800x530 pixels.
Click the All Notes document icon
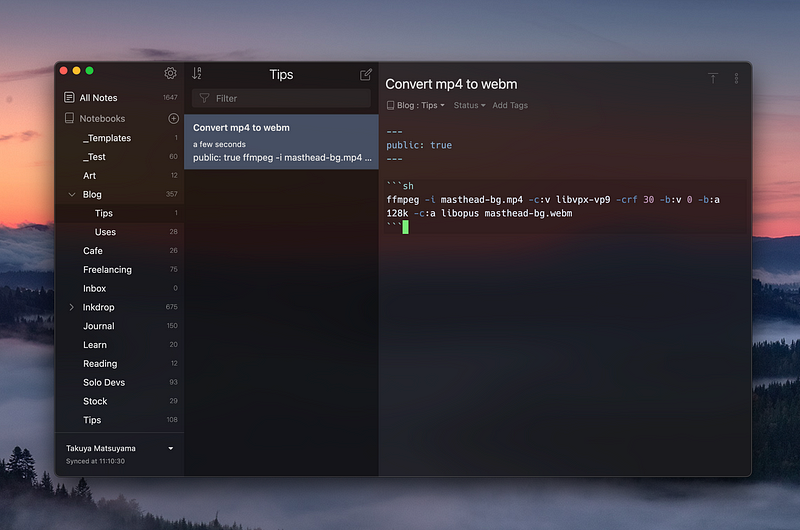click(69, 97)
